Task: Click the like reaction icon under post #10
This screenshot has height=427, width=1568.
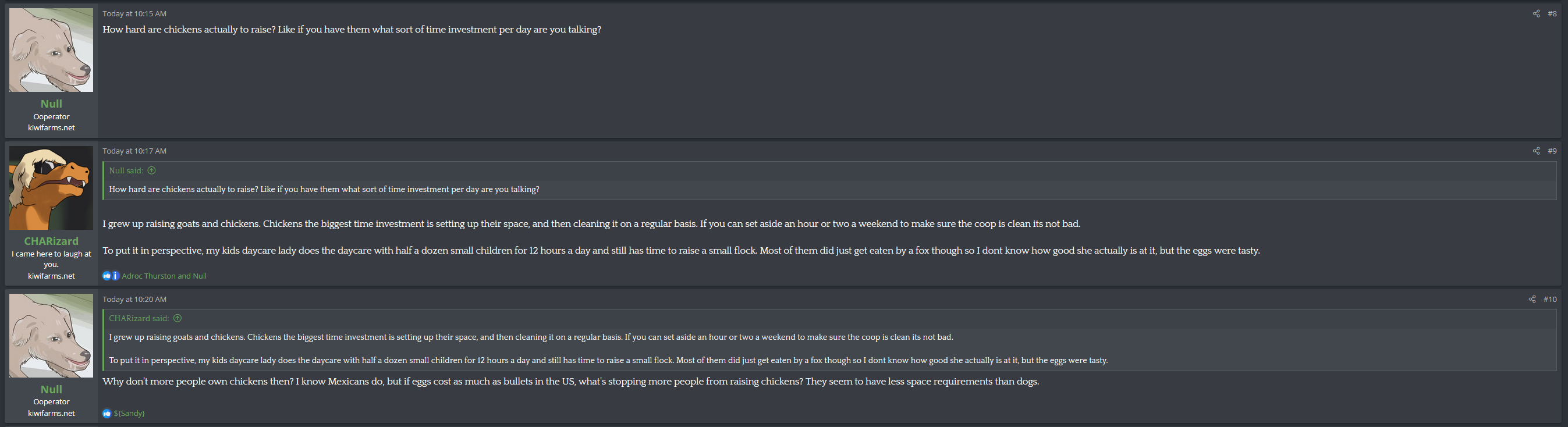Action: coord(107,413)
